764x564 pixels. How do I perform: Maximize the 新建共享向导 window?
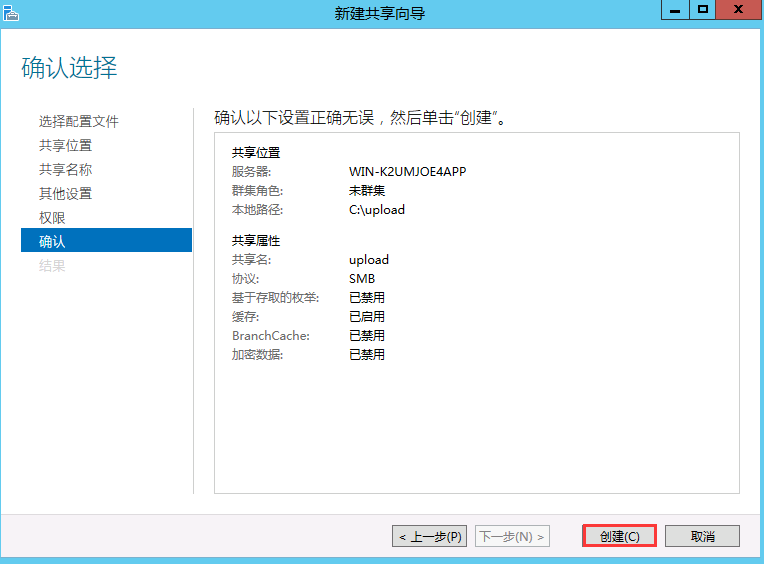[x=703, y=9]
